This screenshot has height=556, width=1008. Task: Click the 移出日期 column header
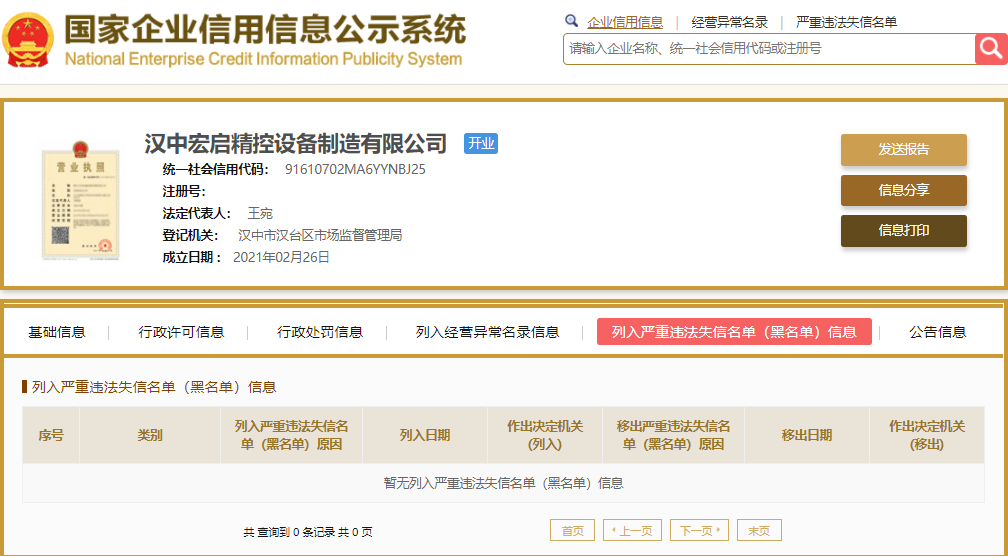coord(807,435)
